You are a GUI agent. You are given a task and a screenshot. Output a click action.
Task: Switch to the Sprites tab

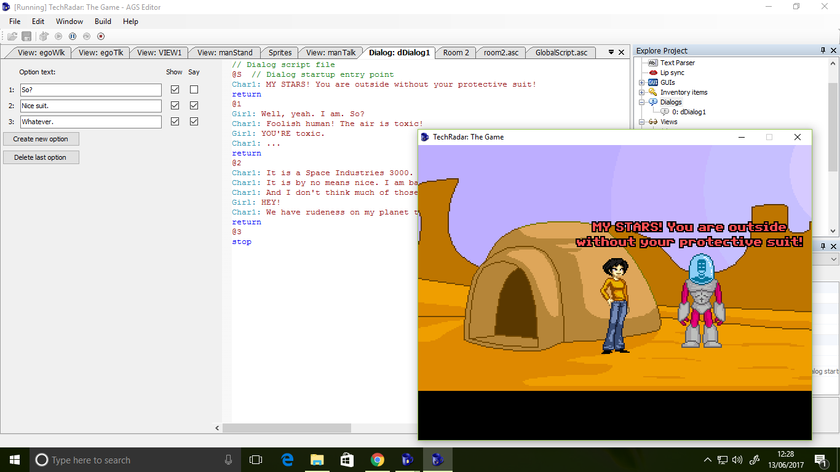280,53
